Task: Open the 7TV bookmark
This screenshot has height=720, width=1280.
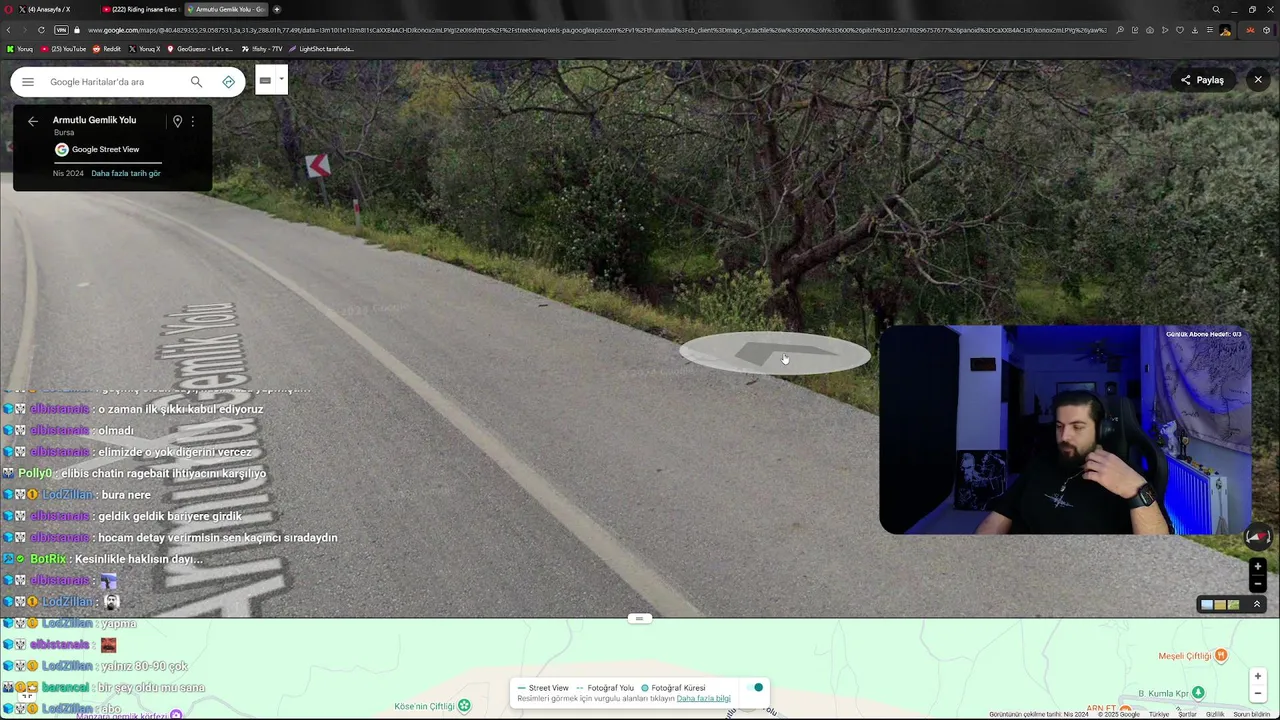Action: point(262,49)
